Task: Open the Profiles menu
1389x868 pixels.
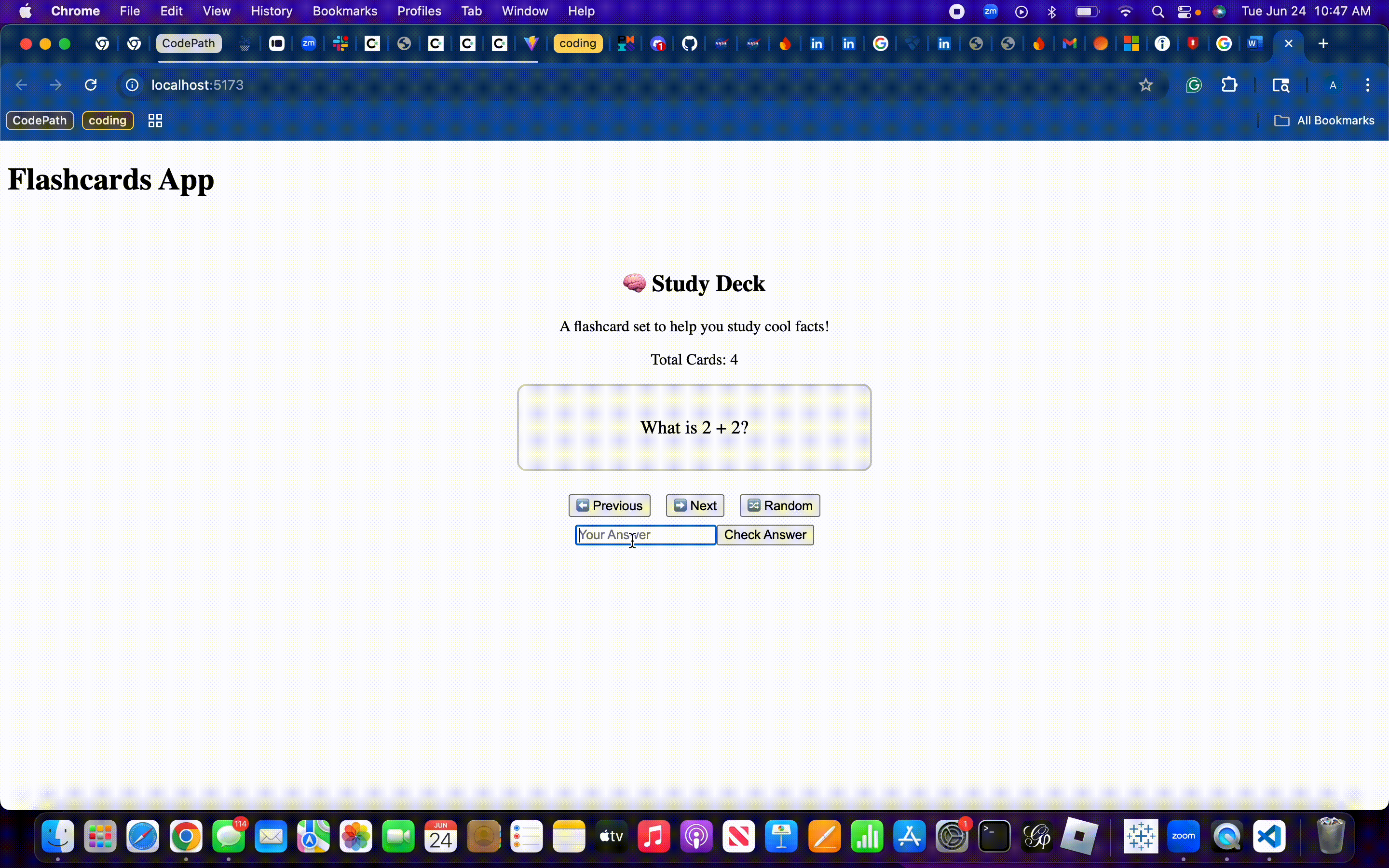Action: pos(419,11)
